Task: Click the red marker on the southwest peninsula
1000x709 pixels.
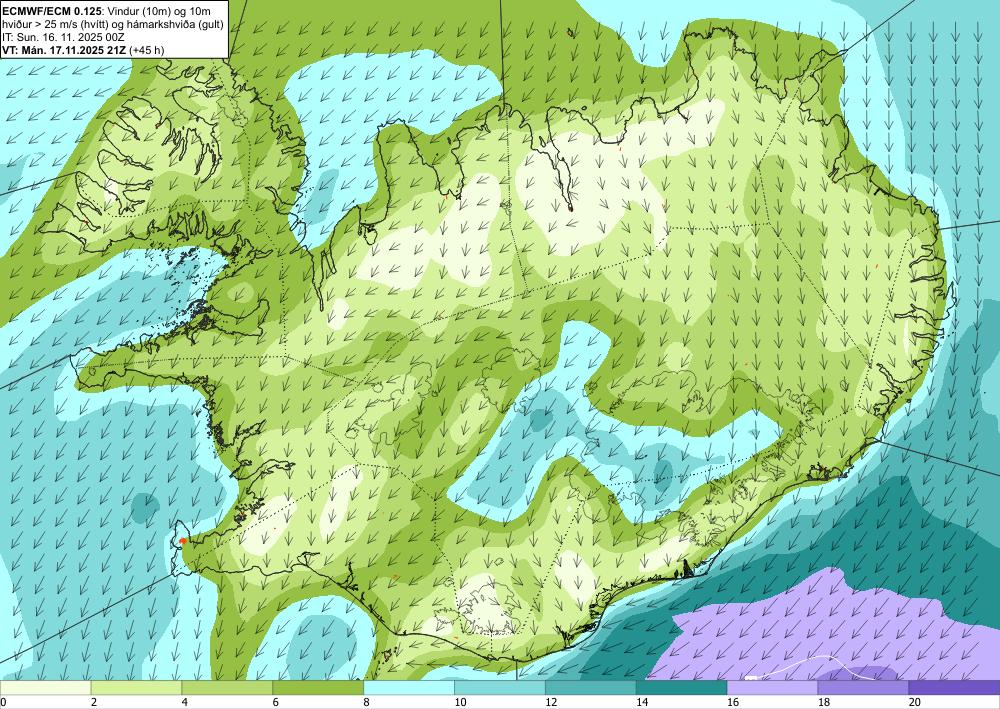Action: [x=183, y=541]
